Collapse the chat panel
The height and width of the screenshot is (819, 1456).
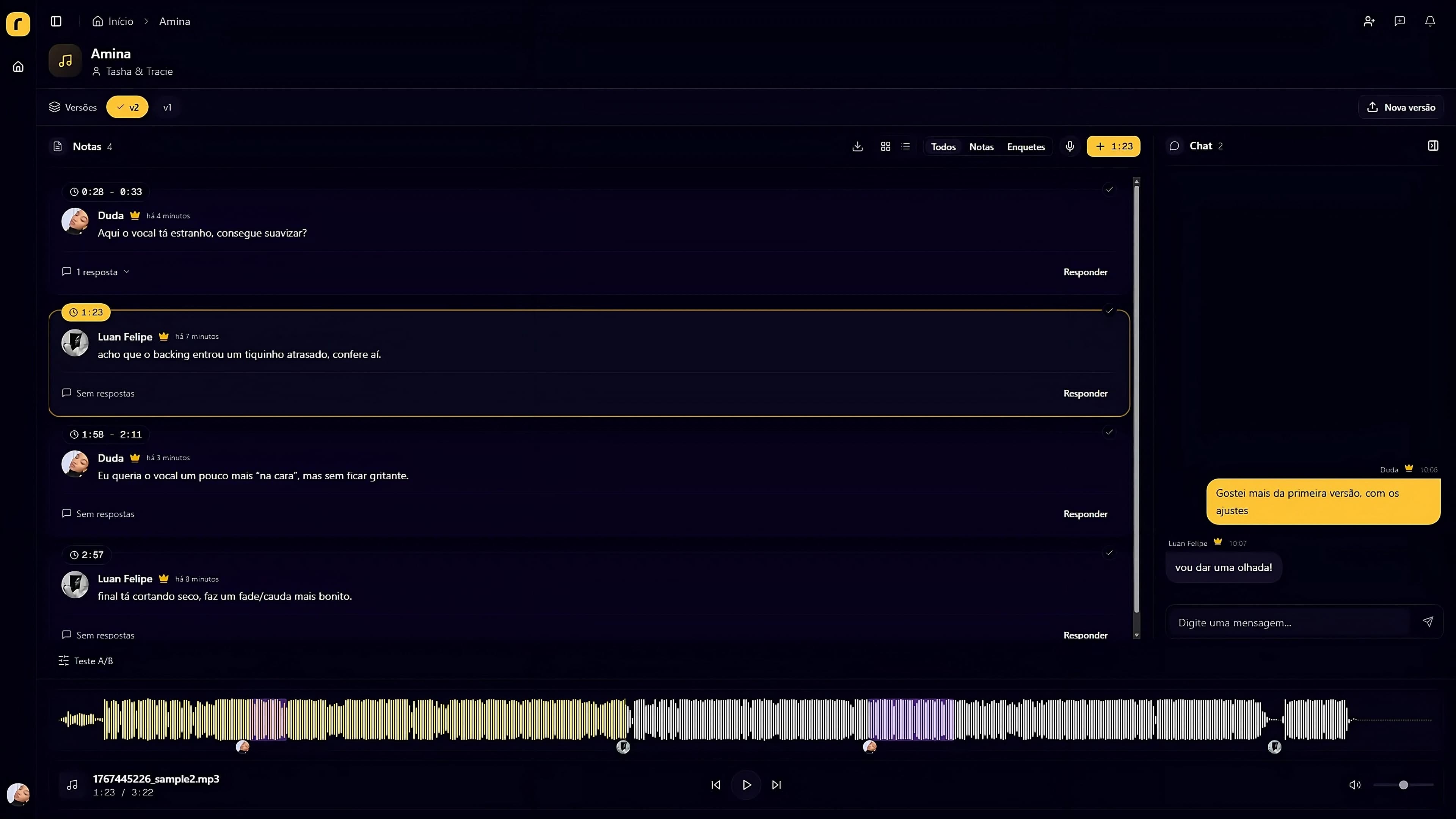1433,145
